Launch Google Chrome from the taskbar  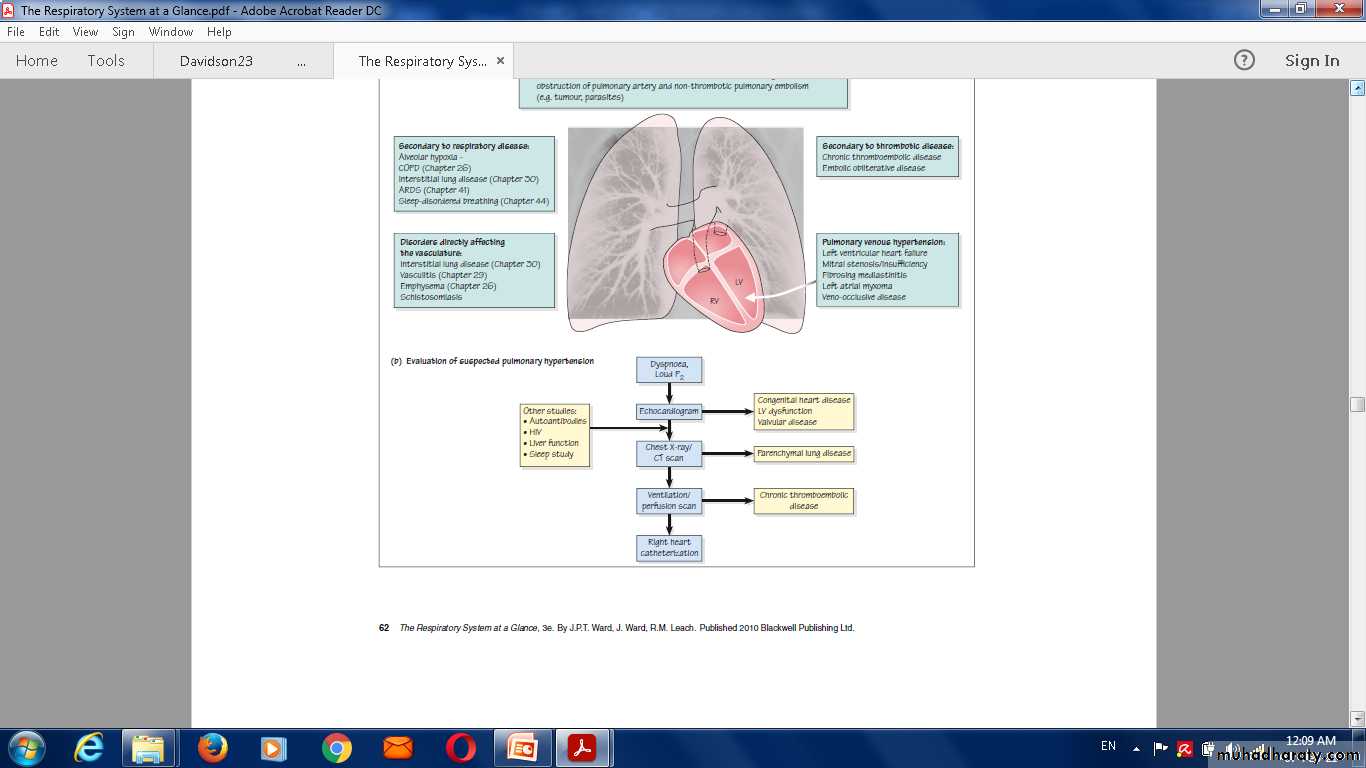pos(336,748)
